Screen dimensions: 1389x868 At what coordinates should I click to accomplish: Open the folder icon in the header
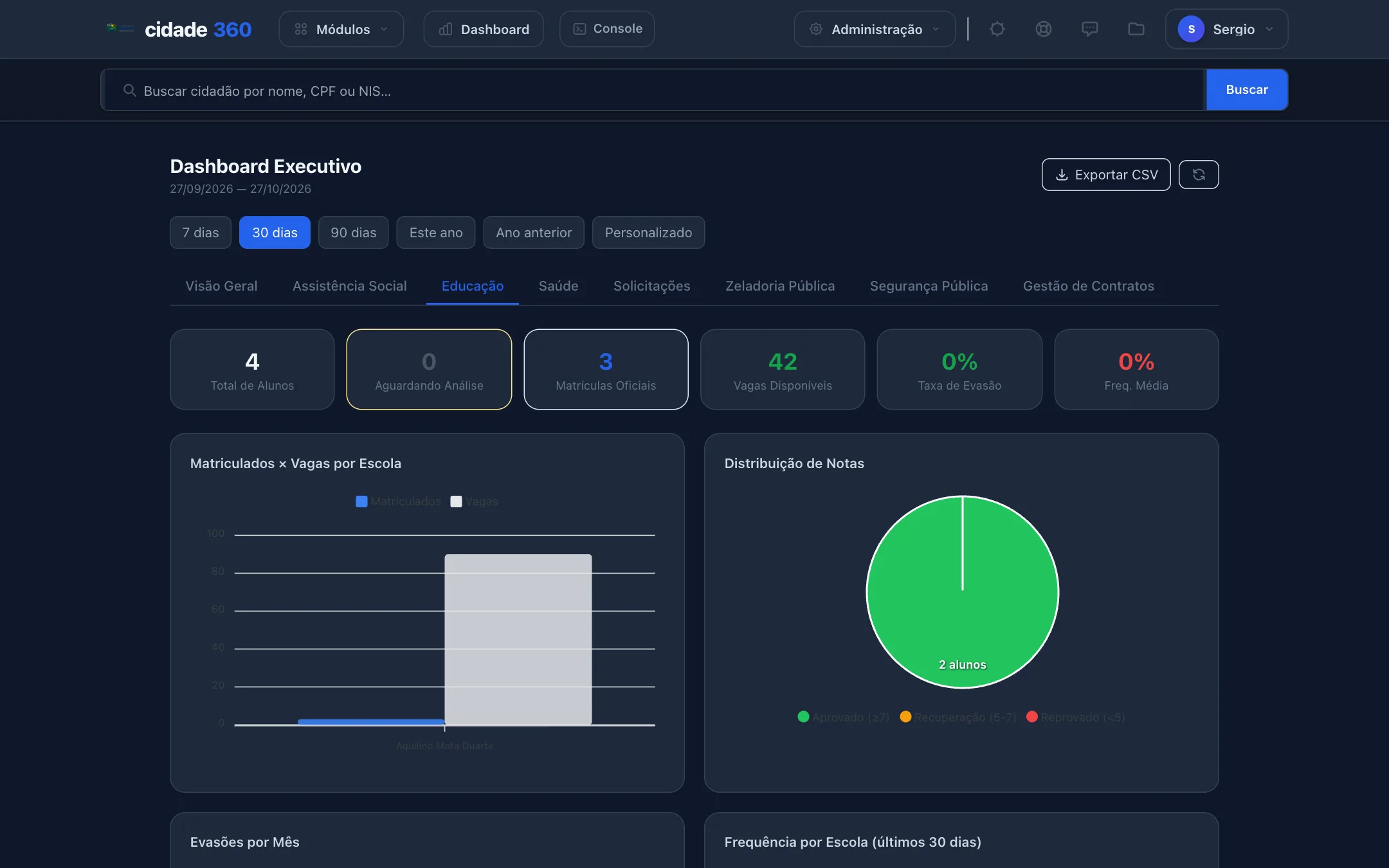coord(1136,29)
